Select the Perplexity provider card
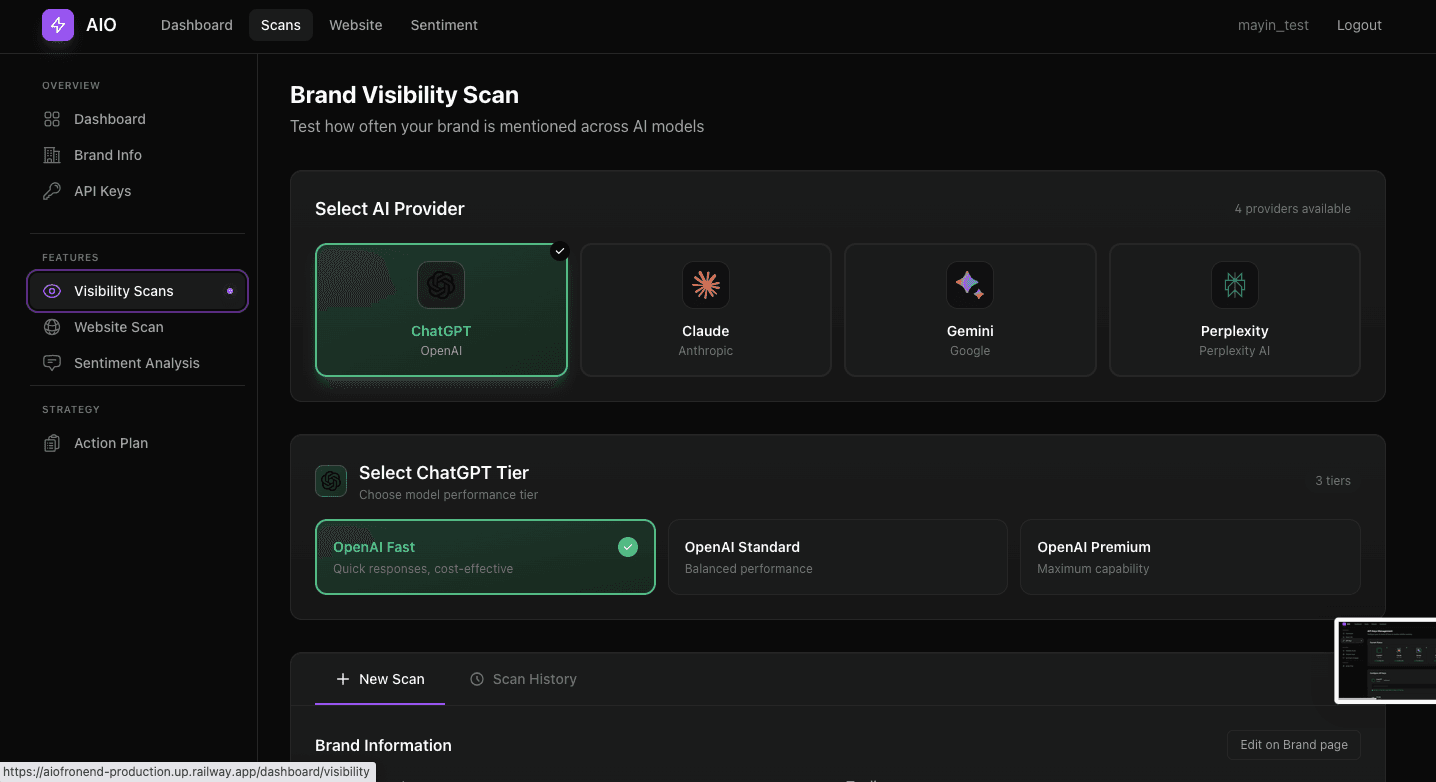Image resolution: width=1436 pixels, height=782 pixels. (1234, 310)
